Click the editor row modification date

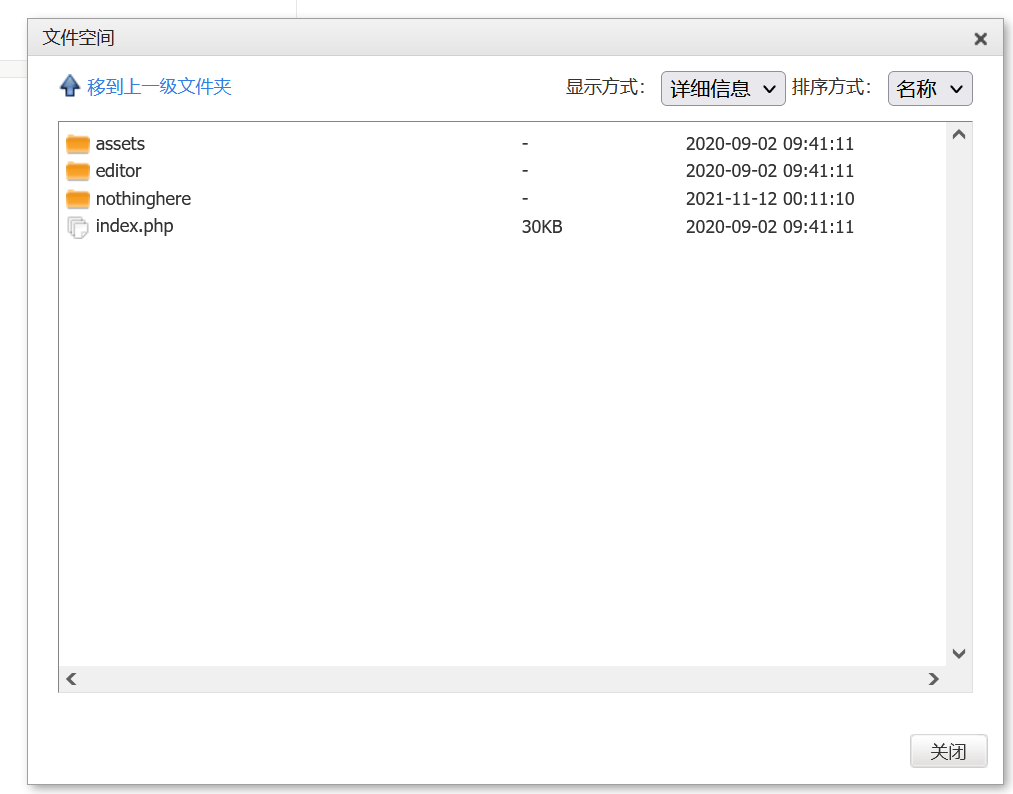point(769,171)
